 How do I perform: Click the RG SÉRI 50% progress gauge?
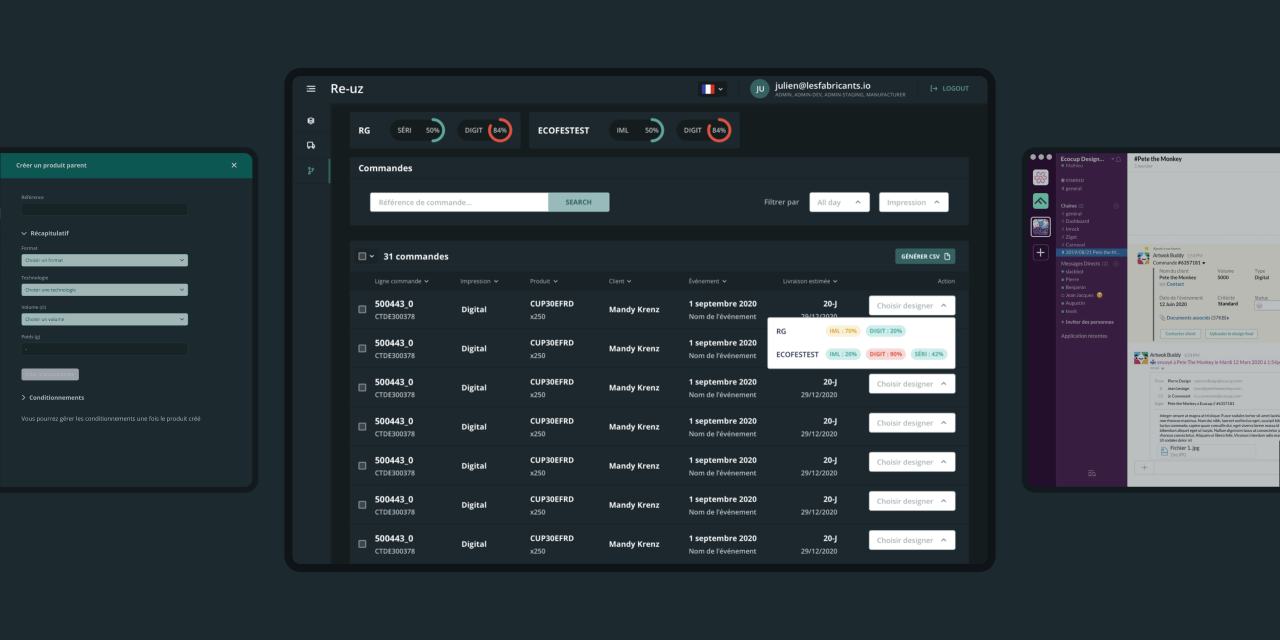(416, 131)
